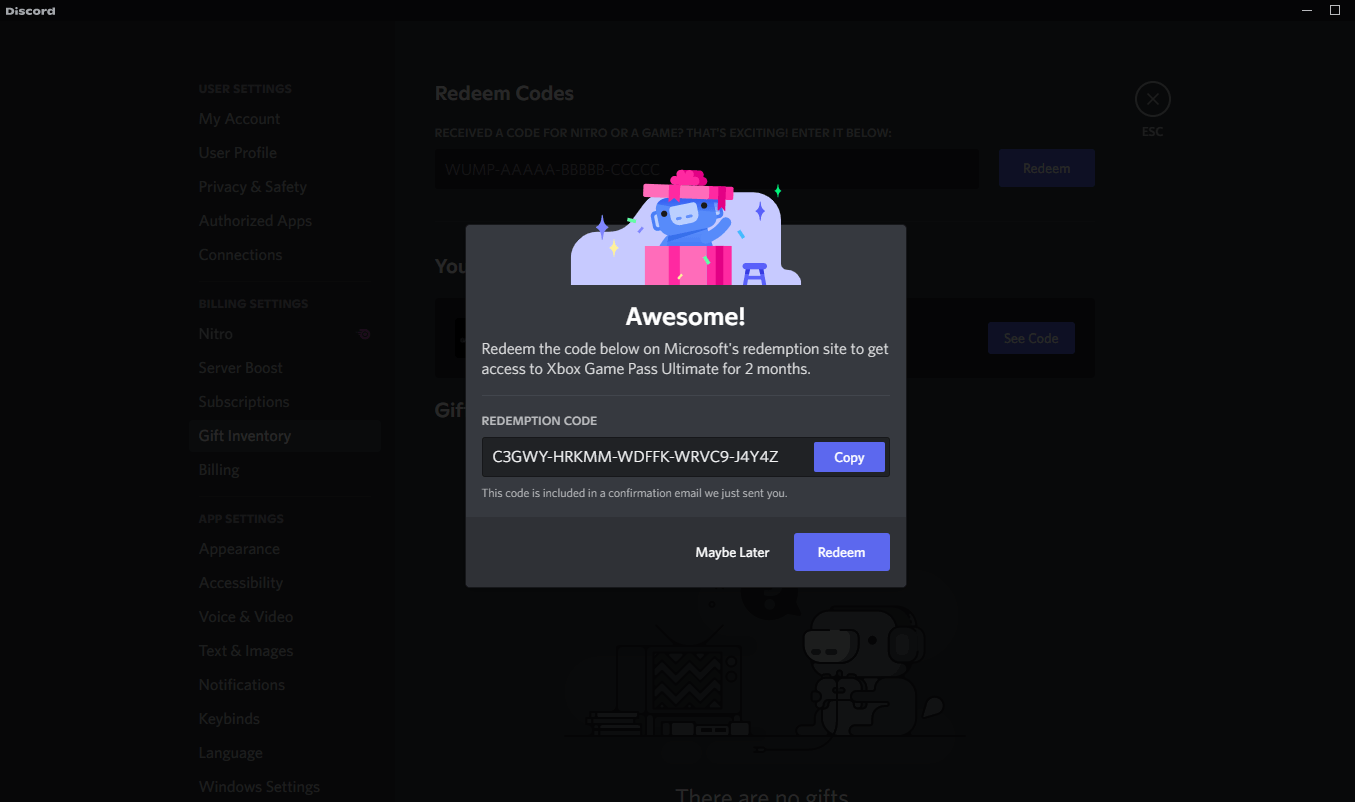Open Appearance settings
The image size is (1355, 802).
click(284, 549)
